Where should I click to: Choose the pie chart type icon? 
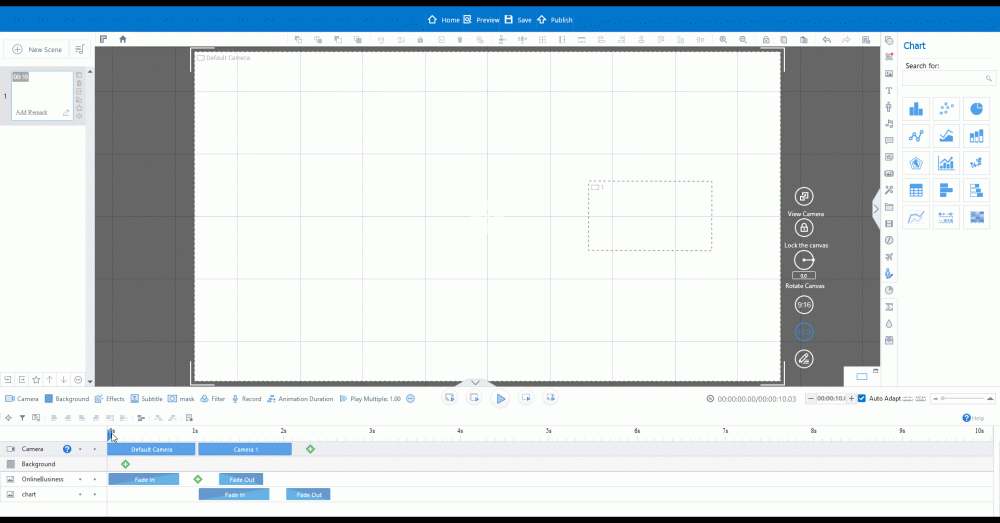click(976, 109)
